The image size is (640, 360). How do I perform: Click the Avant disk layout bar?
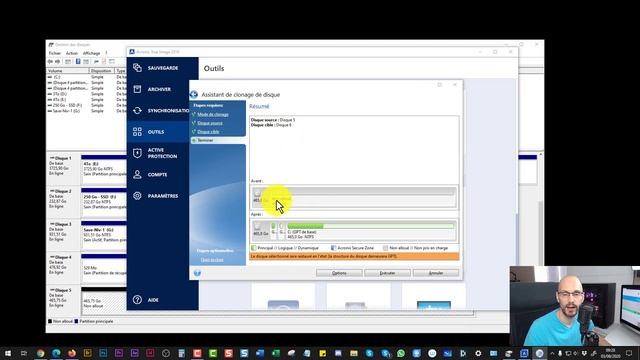click(354, 197)
